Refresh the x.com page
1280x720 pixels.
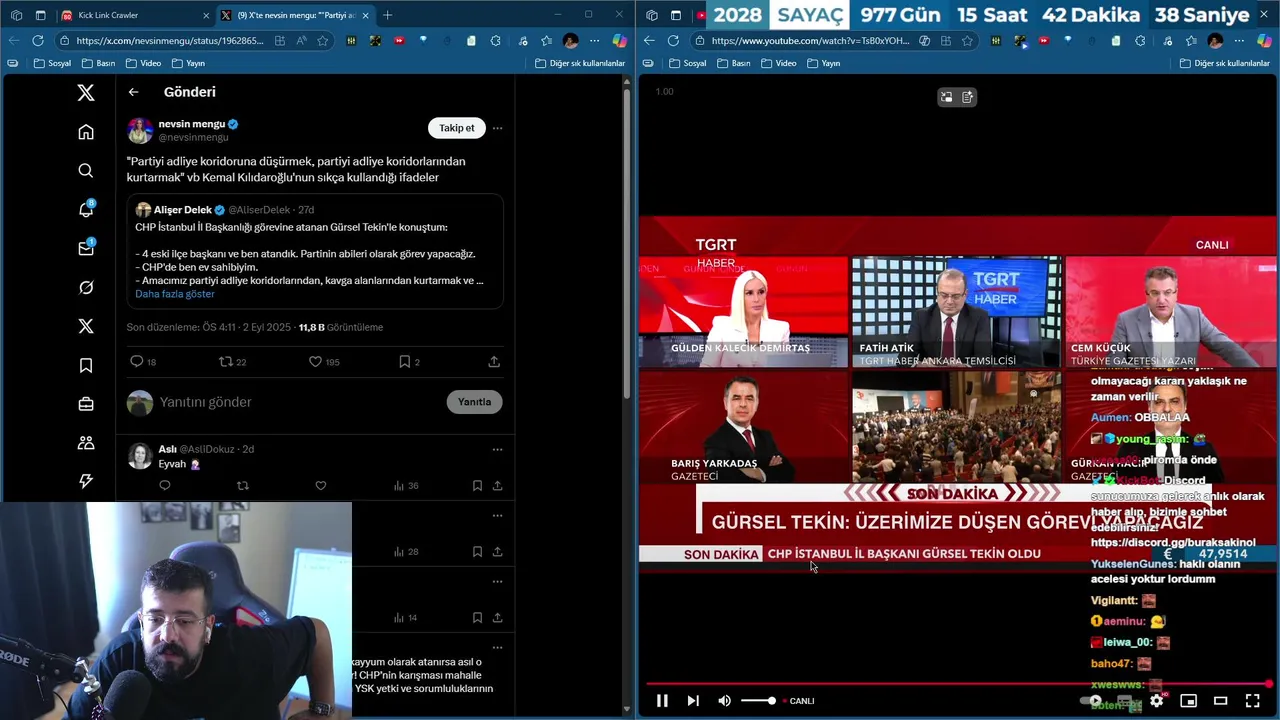(37, 41)
